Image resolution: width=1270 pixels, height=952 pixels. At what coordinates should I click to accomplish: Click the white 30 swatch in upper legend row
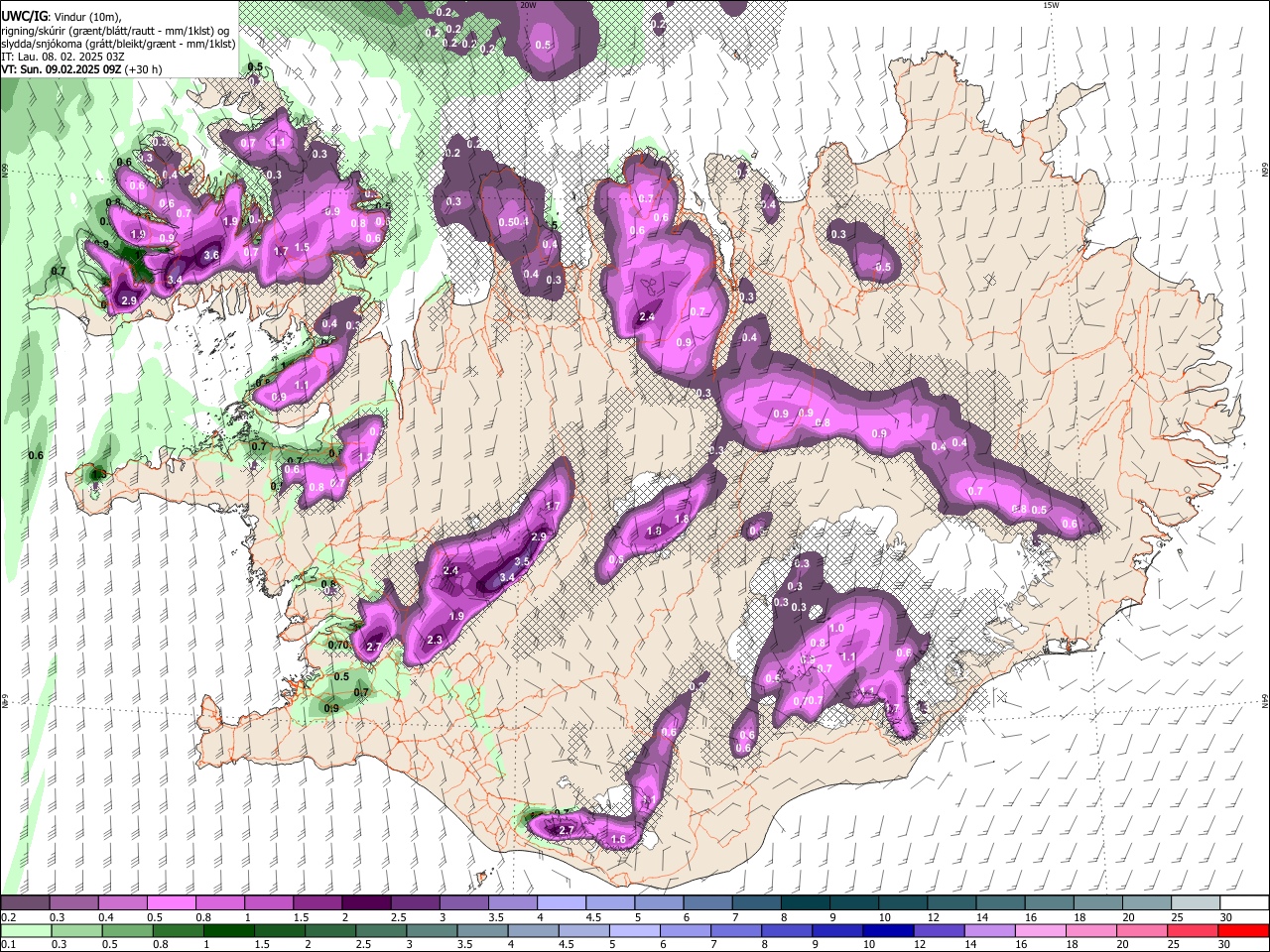pyautogui.click(x=1244, y=903)
